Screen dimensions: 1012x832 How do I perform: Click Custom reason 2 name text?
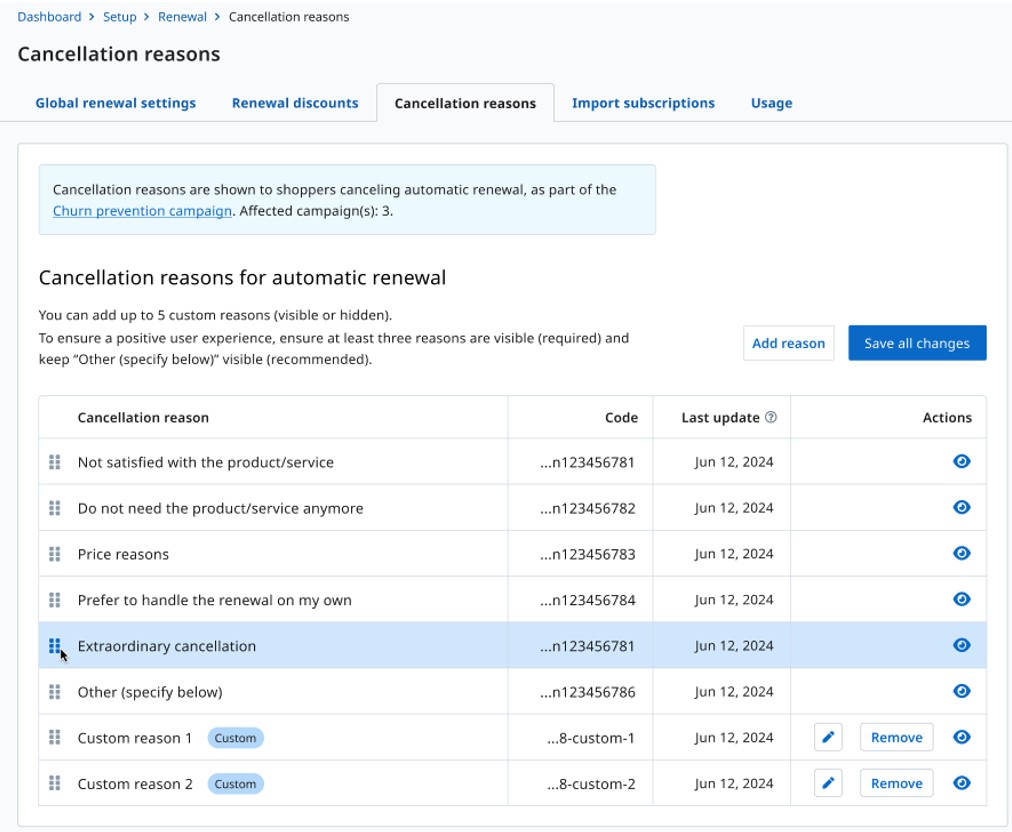(x=135, y=784)
